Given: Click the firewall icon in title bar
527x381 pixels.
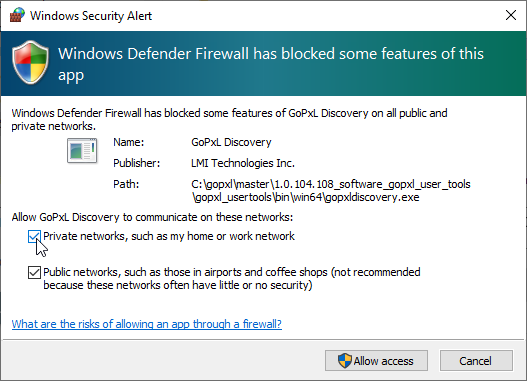Looking at the screenshot, I should (17, 15).
